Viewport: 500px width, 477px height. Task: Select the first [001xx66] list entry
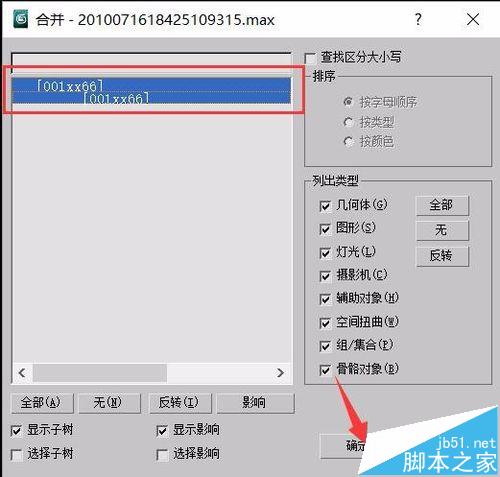tap(151, 85)
